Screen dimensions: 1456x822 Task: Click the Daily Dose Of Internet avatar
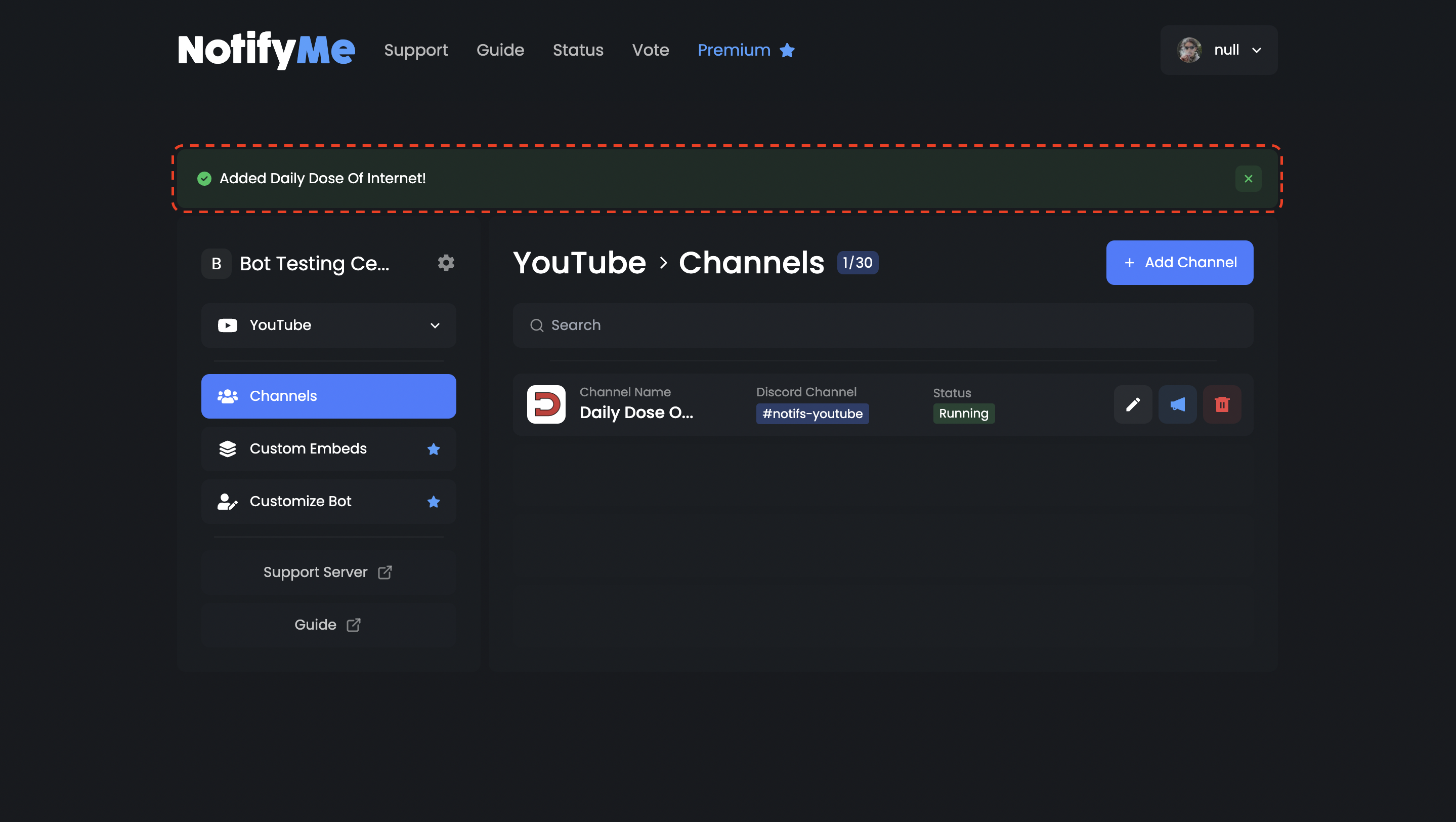(546, 404)
